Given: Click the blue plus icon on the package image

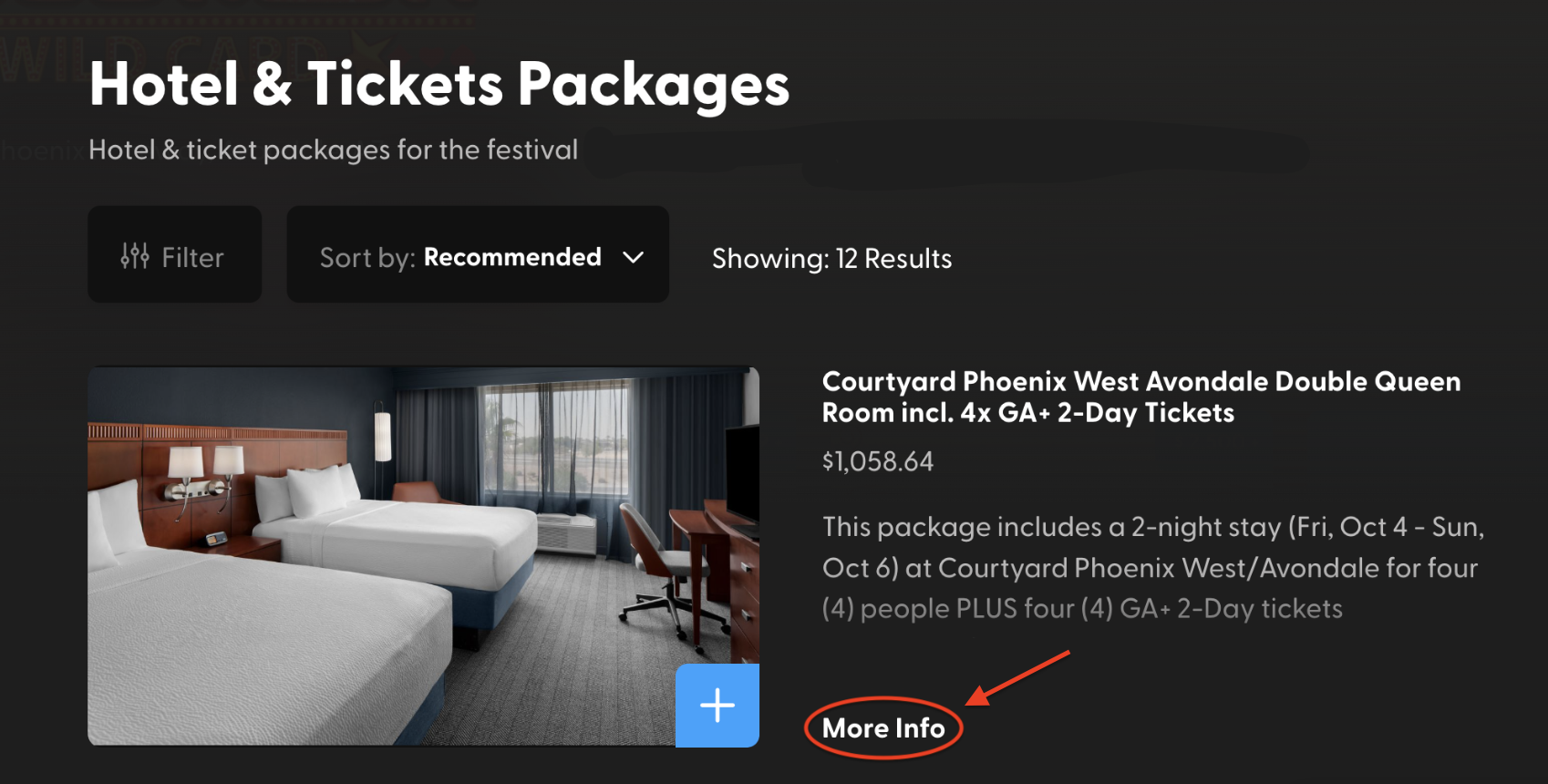Looking at the screenshot, I should 717,706.
